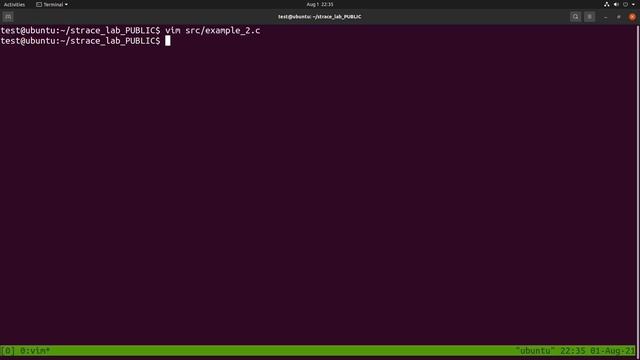This screenshot has width=640, height=360.
Task: Click the volume icon in top bar
Action: [616, 4]
